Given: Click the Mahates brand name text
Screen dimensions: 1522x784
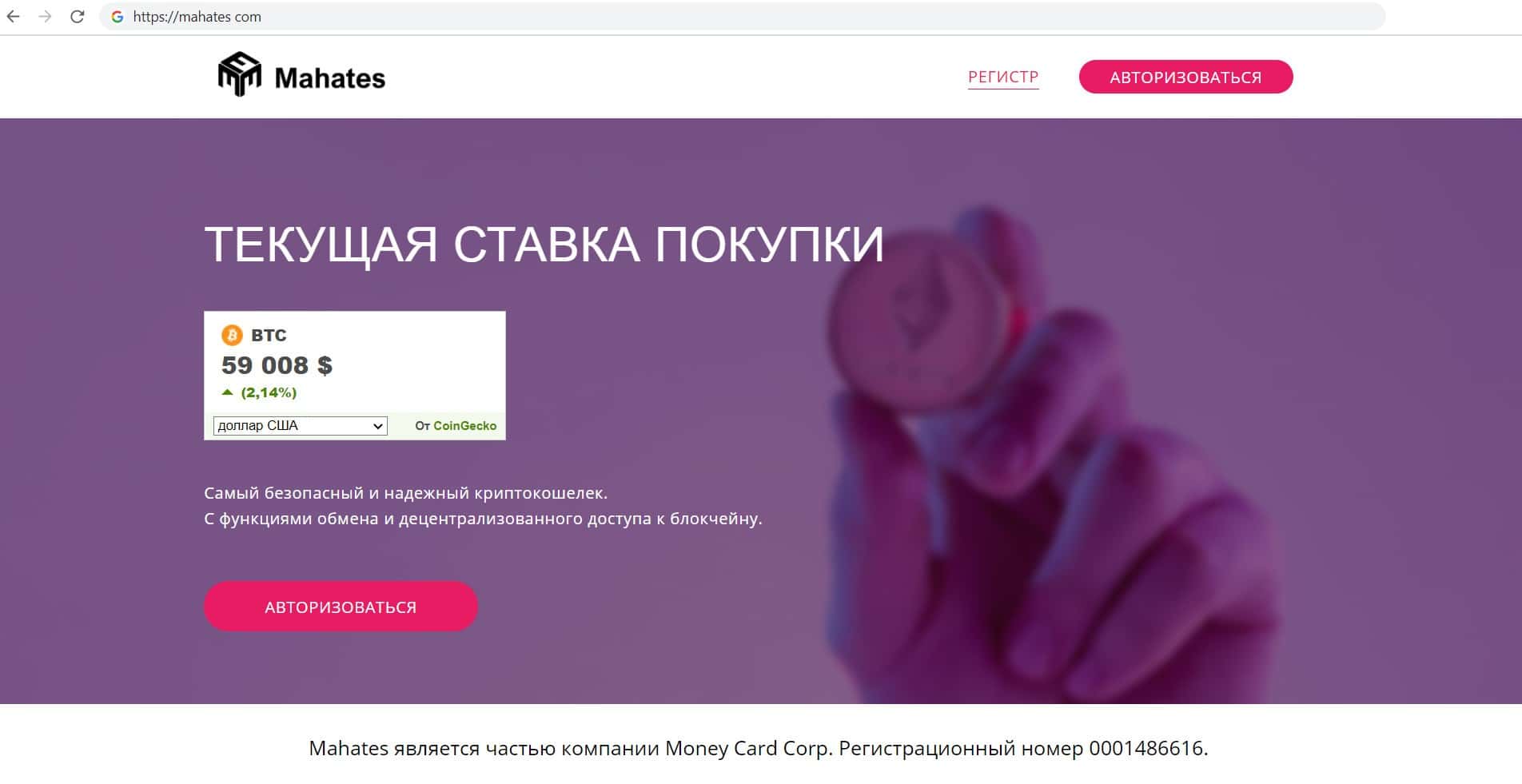Looking at the screenshot, I should [330, 78].
